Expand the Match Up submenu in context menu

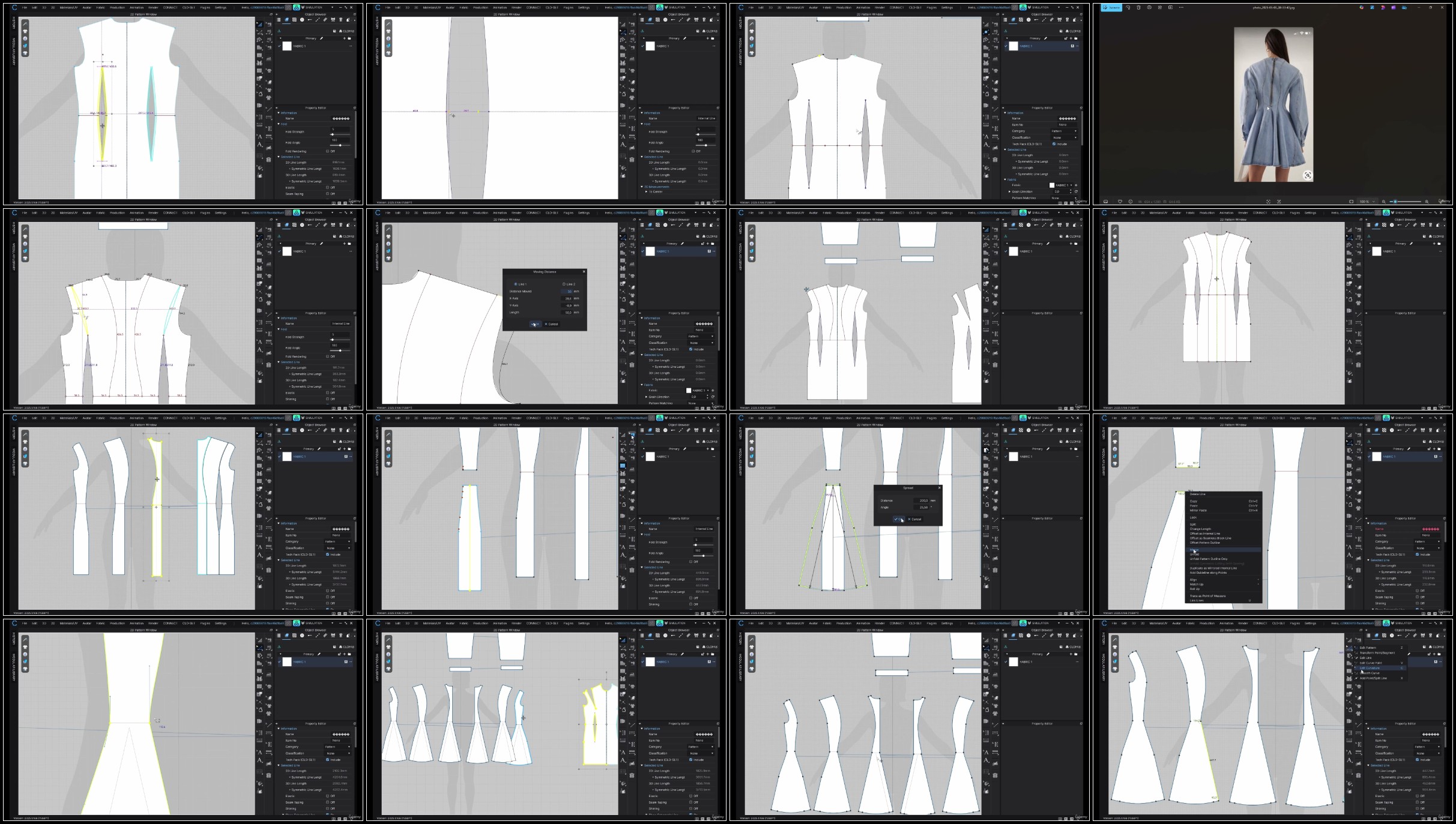(x=1224, y=584)
